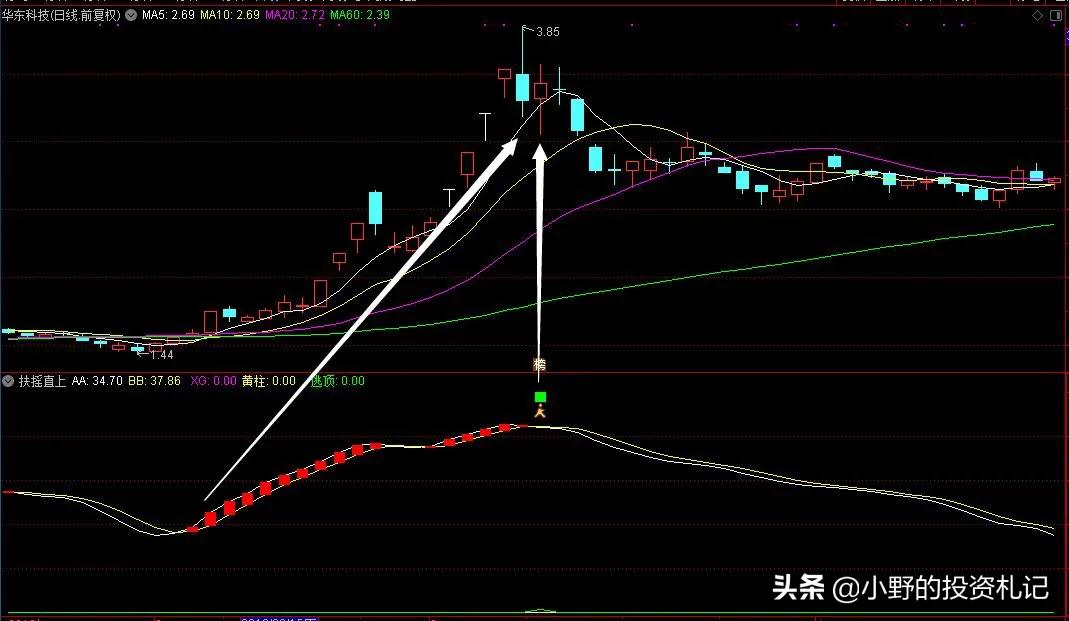Click the orange running-man escape icon
Viewport: 1069px width, 621px height.
[540, 411]
